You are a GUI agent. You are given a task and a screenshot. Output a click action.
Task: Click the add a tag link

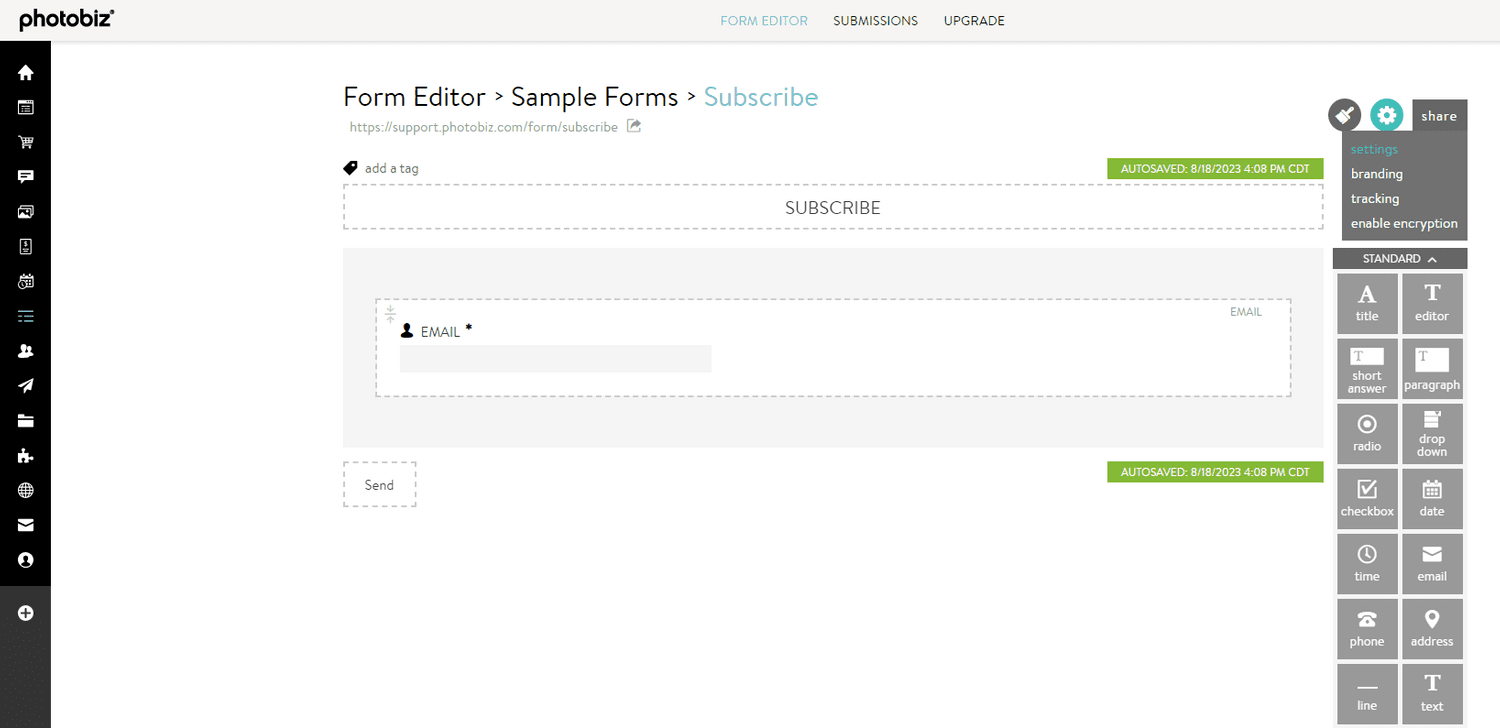click(391, 168)
